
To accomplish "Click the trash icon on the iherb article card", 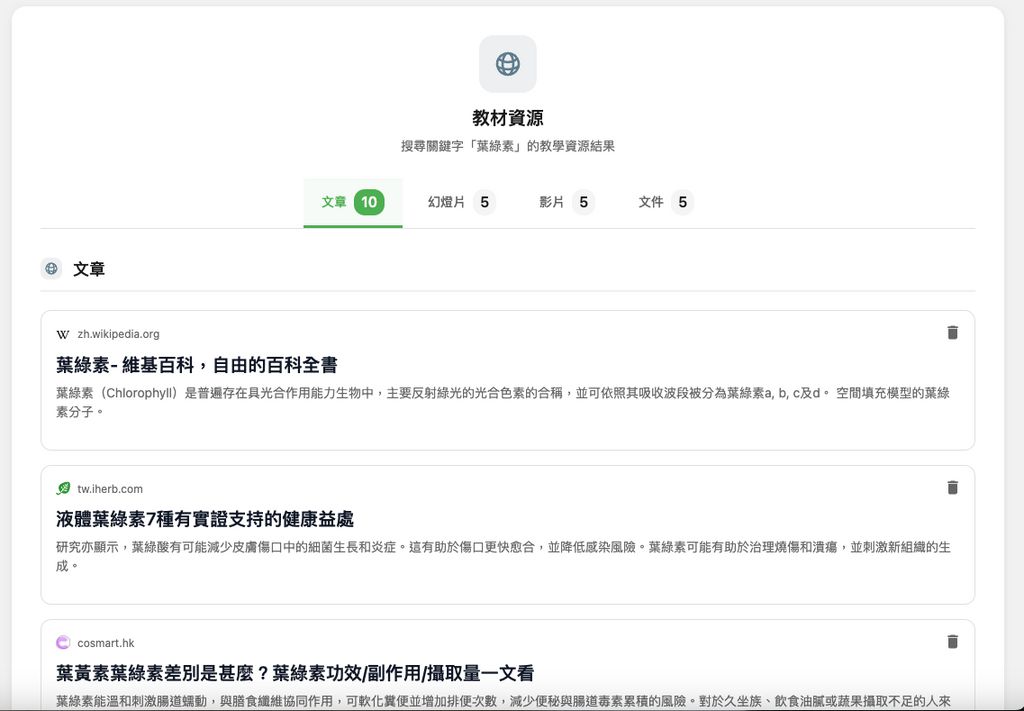I will [x=951, y=487].
